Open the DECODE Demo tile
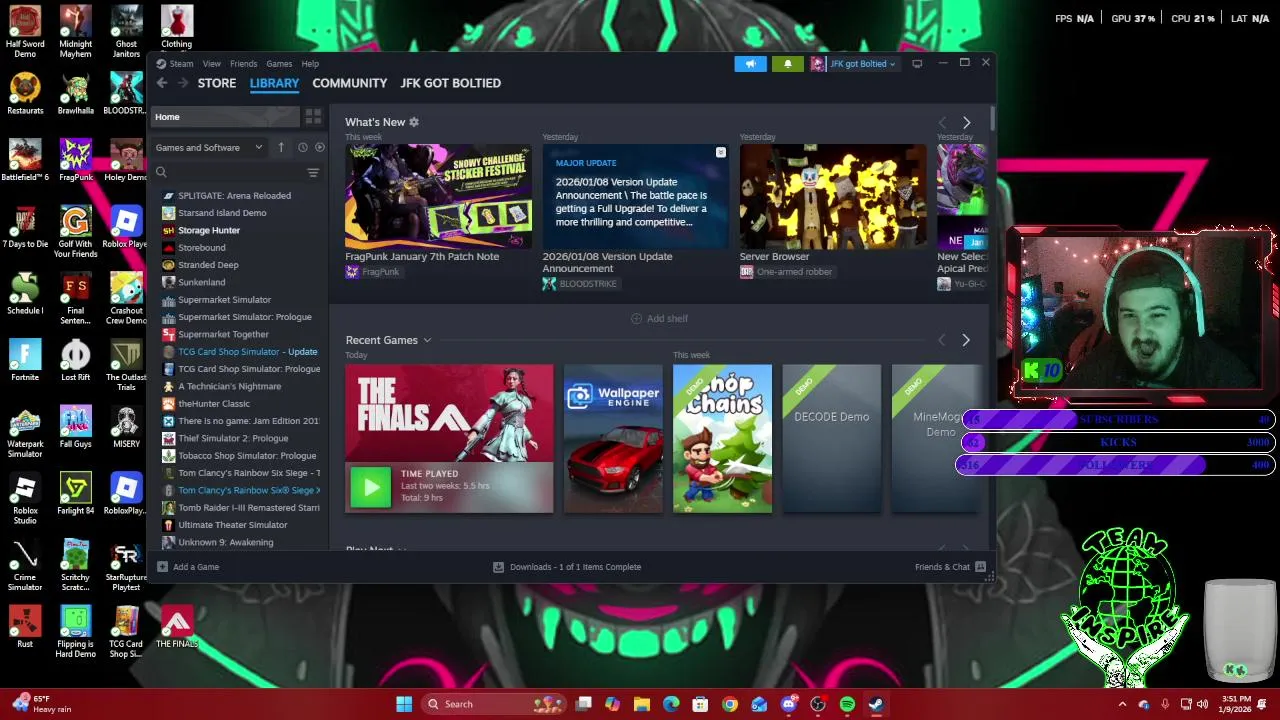 tap(832, 439)
